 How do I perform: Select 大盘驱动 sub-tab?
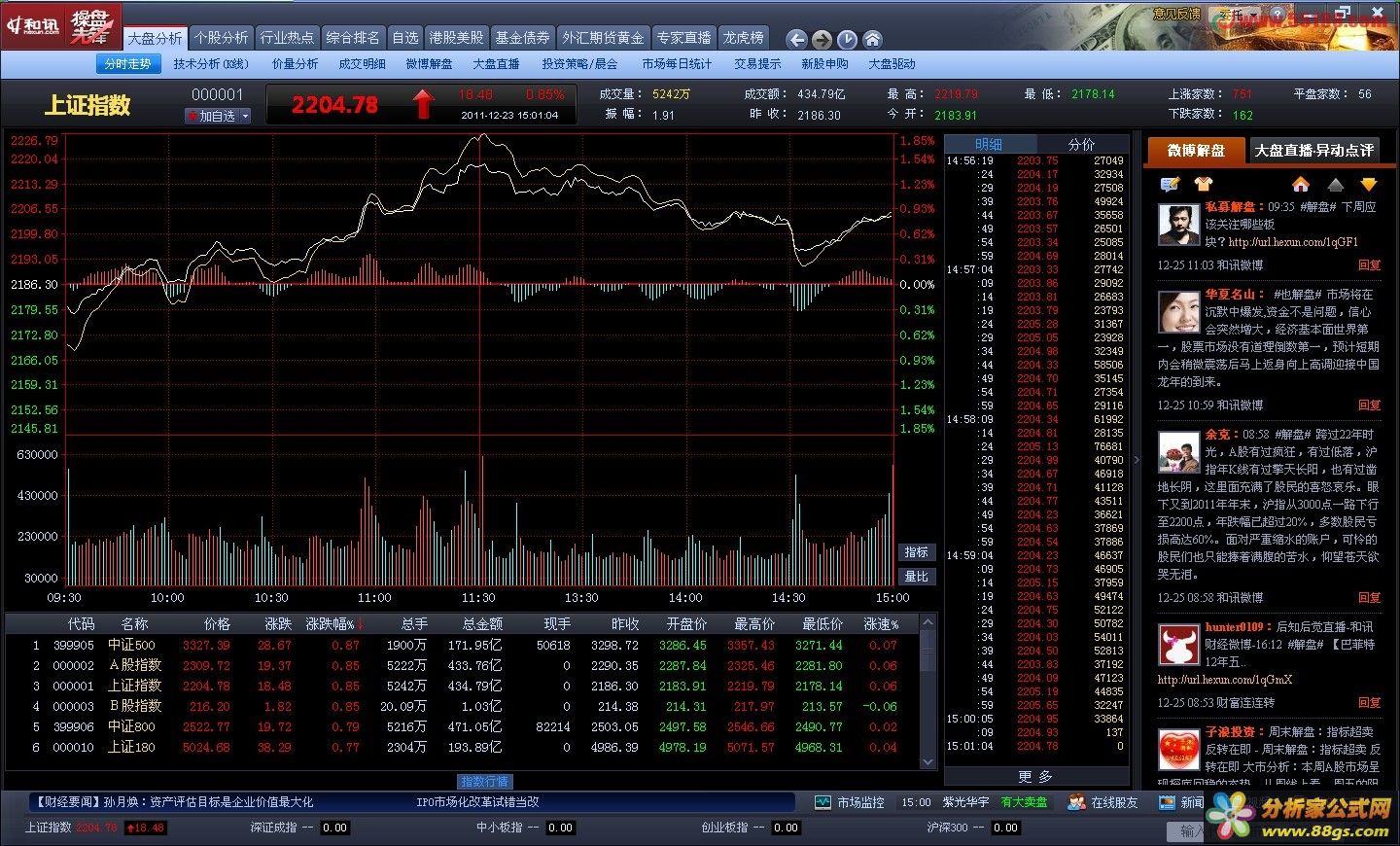tap(892, 64)
